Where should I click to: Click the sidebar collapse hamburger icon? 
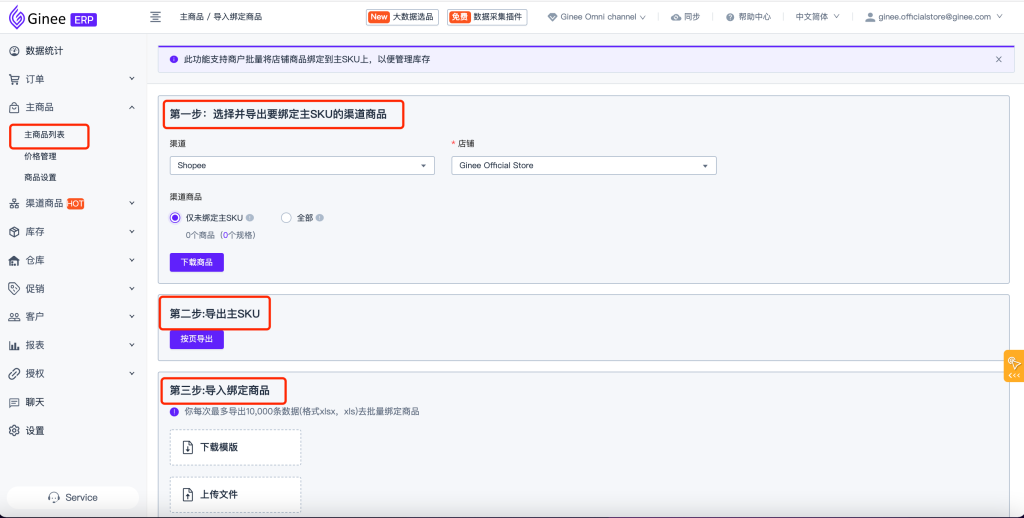pos(155,17)
